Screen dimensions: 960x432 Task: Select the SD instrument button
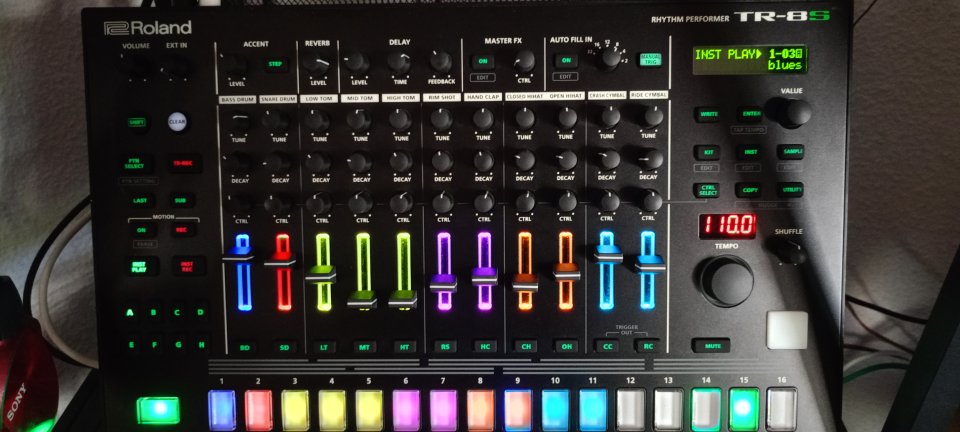(x=285, y=347)
